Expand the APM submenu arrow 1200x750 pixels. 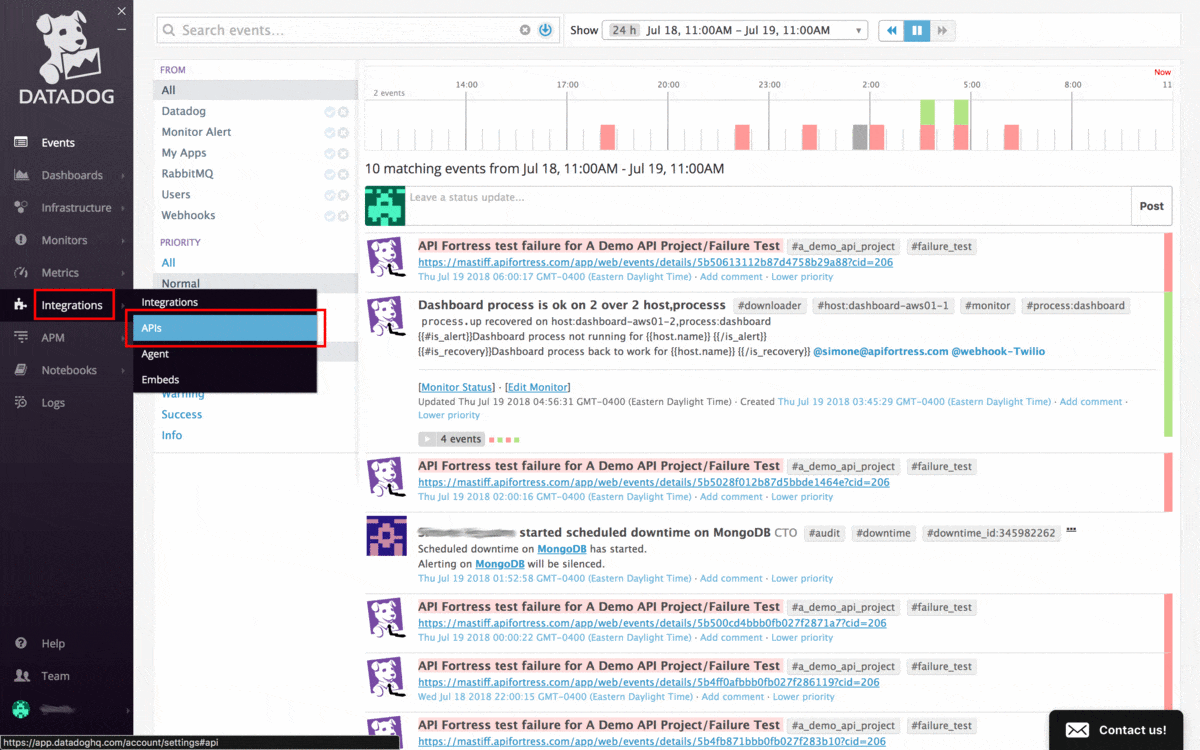pos(123,338)
